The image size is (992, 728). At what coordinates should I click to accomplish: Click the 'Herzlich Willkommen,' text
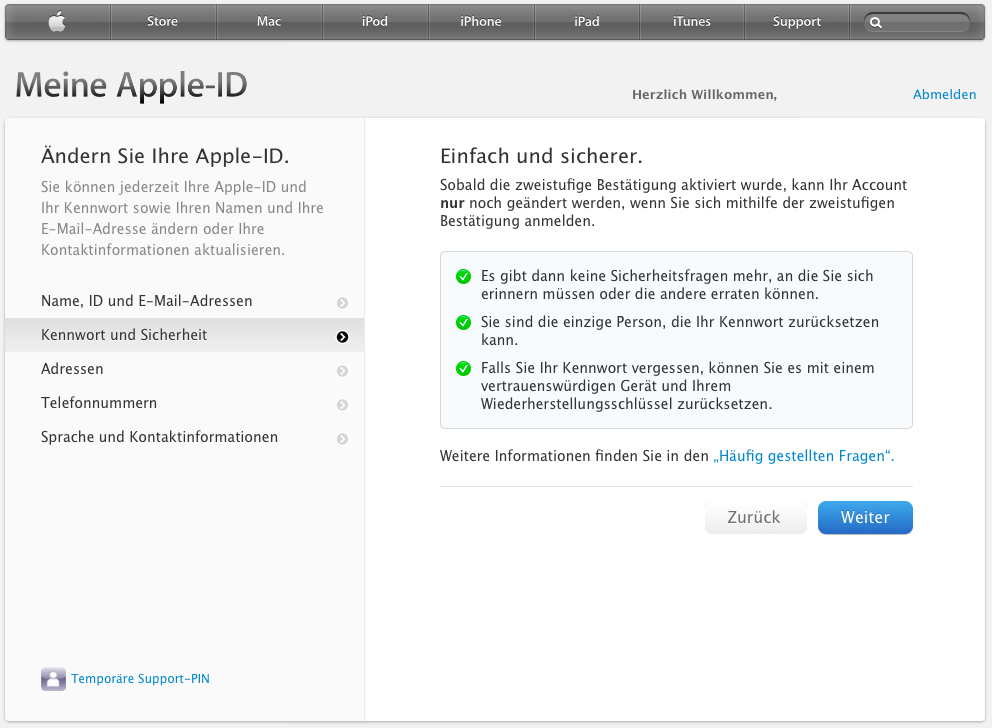704,95
